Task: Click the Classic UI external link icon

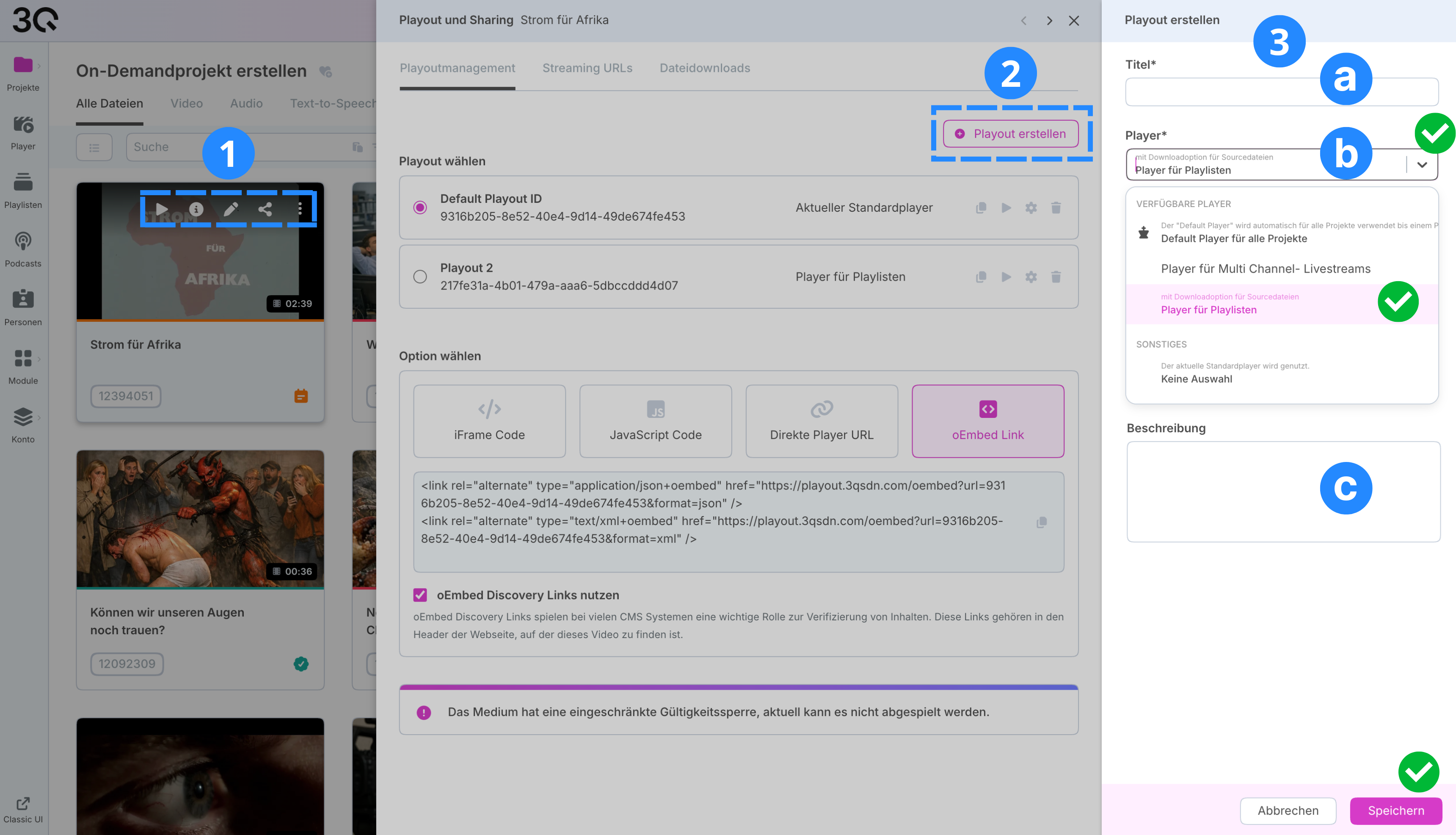Action: click(23, 804)
